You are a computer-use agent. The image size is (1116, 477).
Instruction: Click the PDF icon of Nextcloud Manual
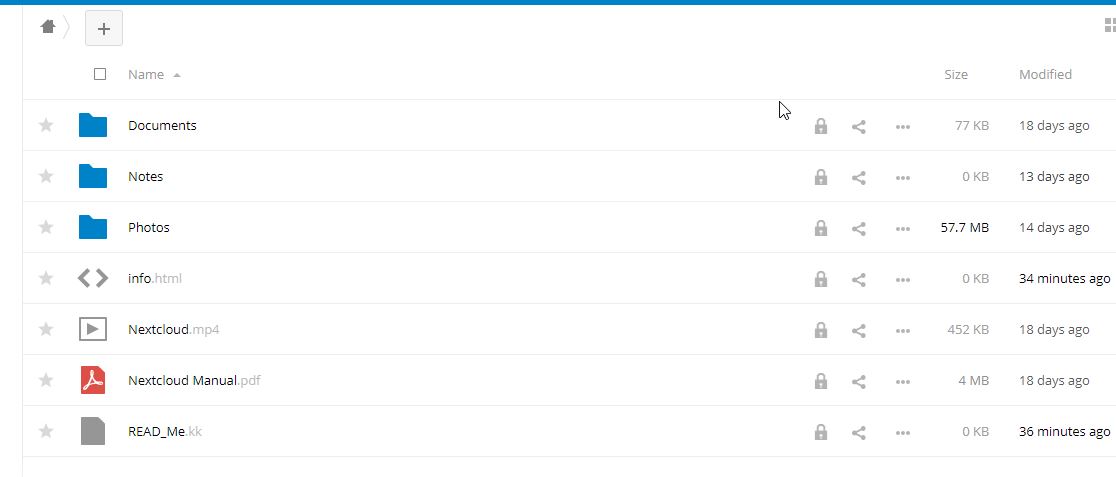[x=93, y=380]
